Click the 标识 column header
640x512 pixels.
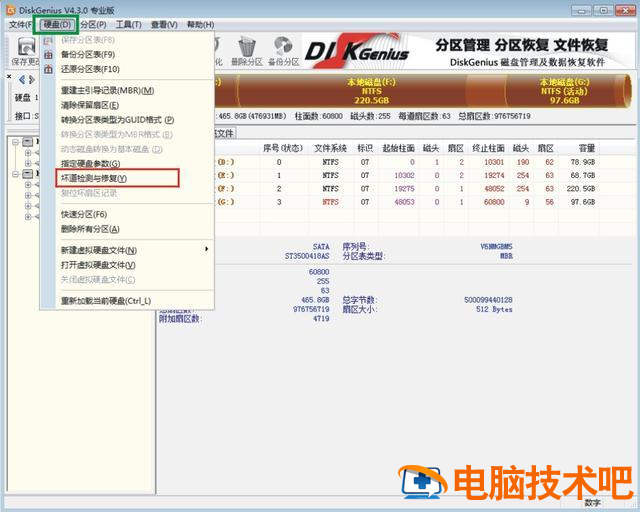pos(365,148)
